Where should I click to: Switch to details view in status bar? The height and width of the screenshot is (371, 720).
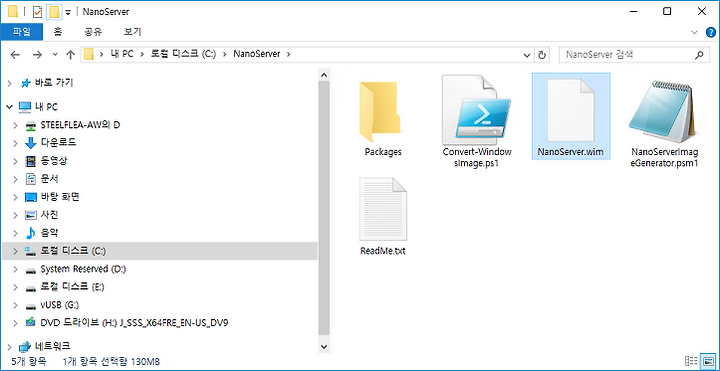690,361
